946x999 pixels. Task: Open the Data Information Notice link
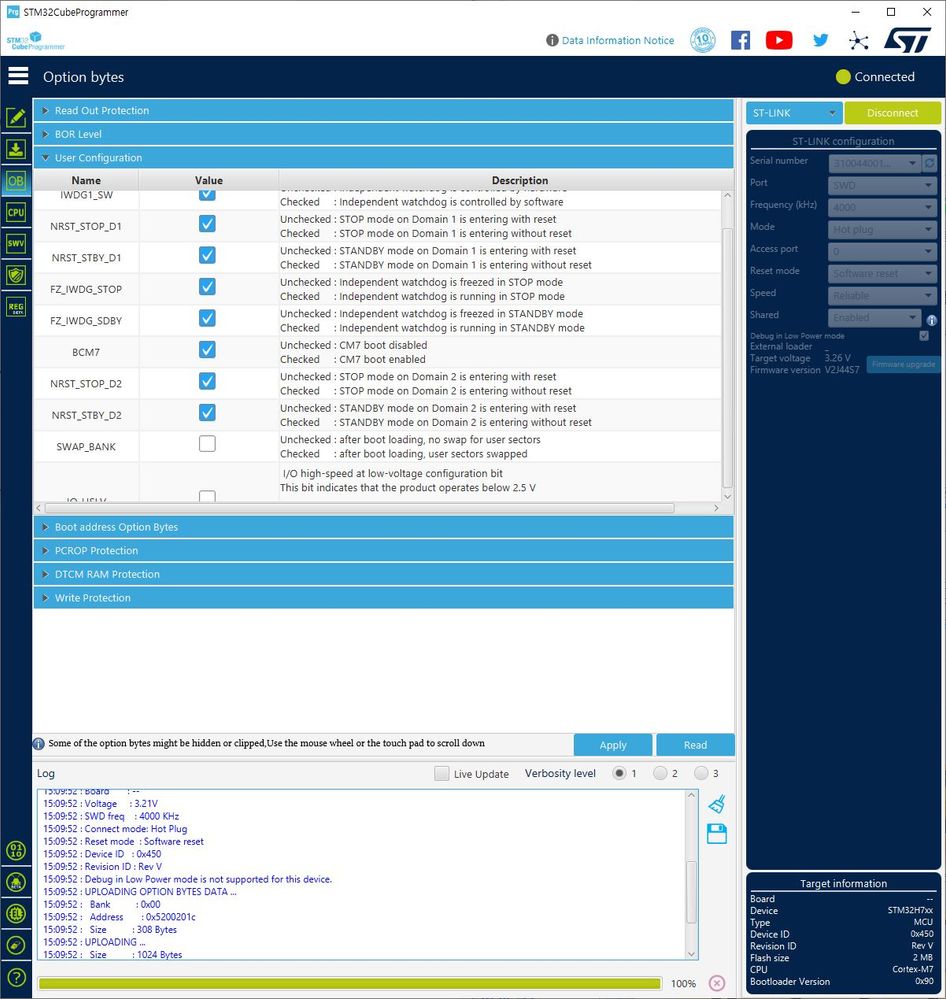[617, 40]
